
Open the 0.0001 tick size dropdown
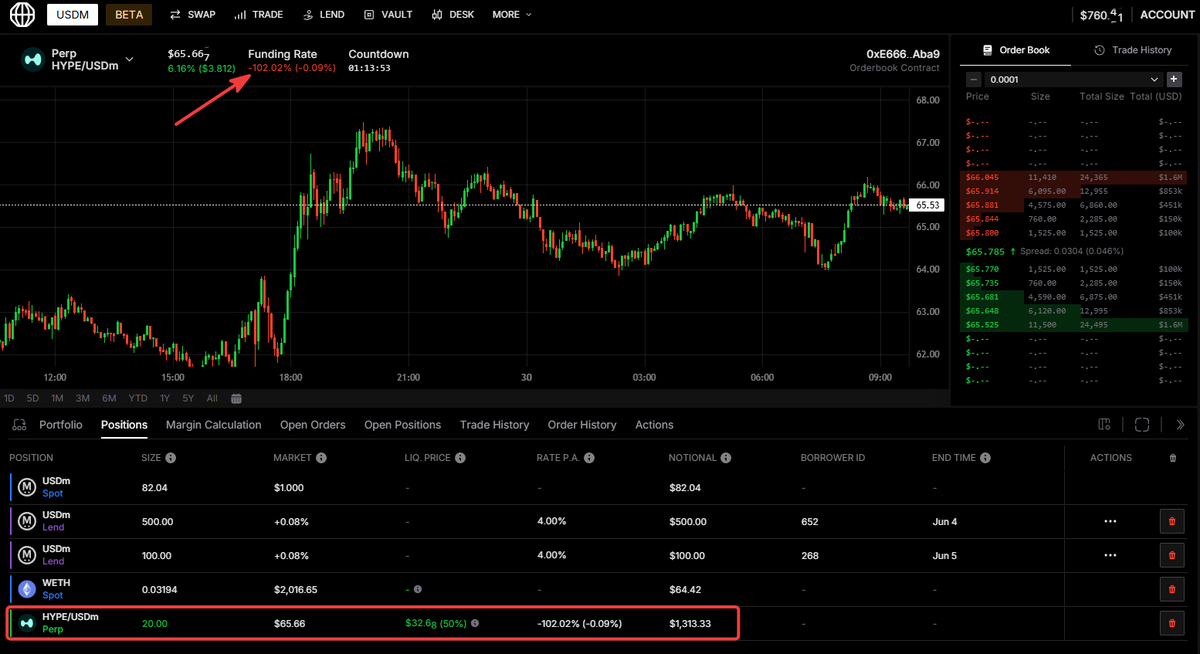click(1073, 79)
